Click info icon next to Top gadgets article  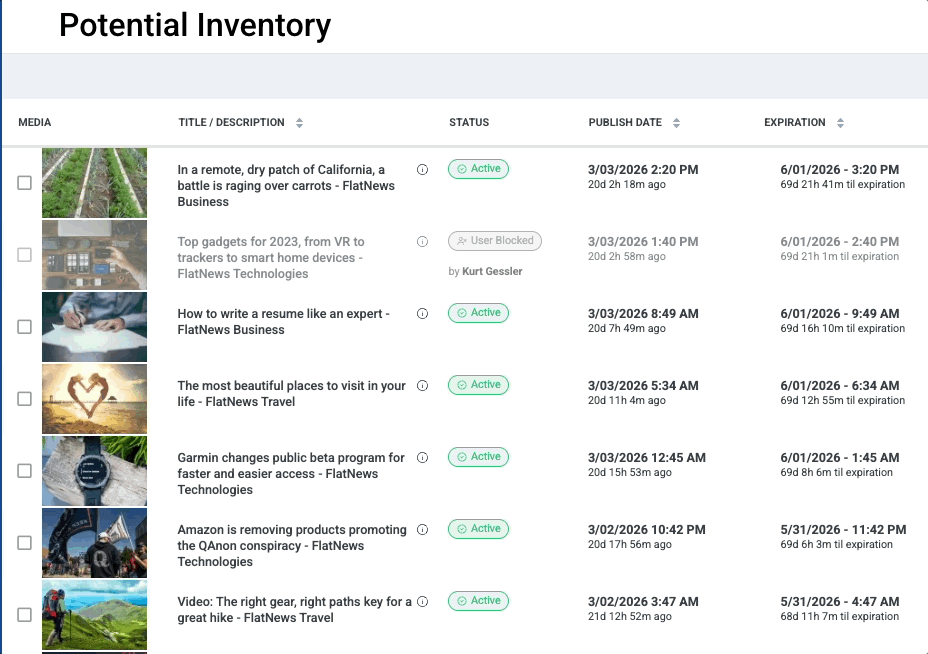[422, 242]
